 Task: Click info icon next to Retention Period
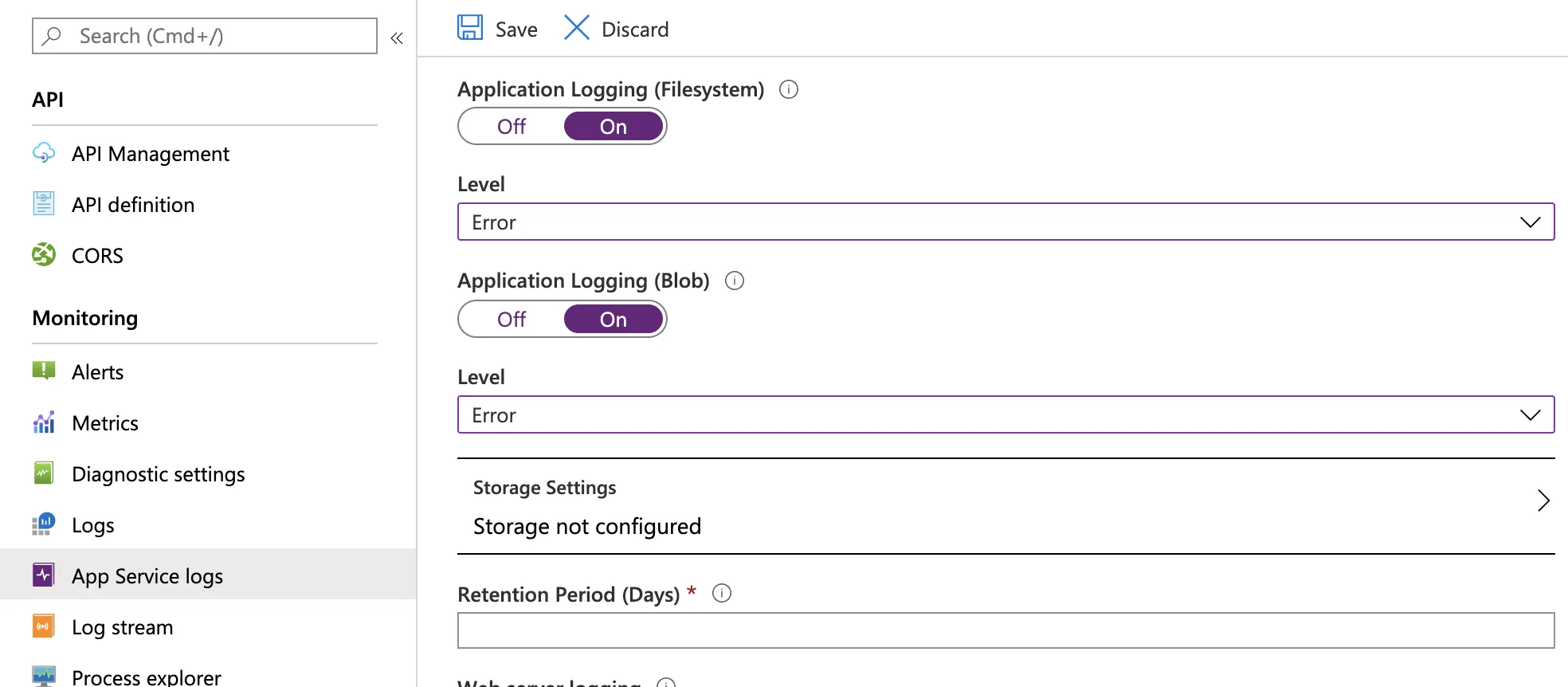click(722, 594)
